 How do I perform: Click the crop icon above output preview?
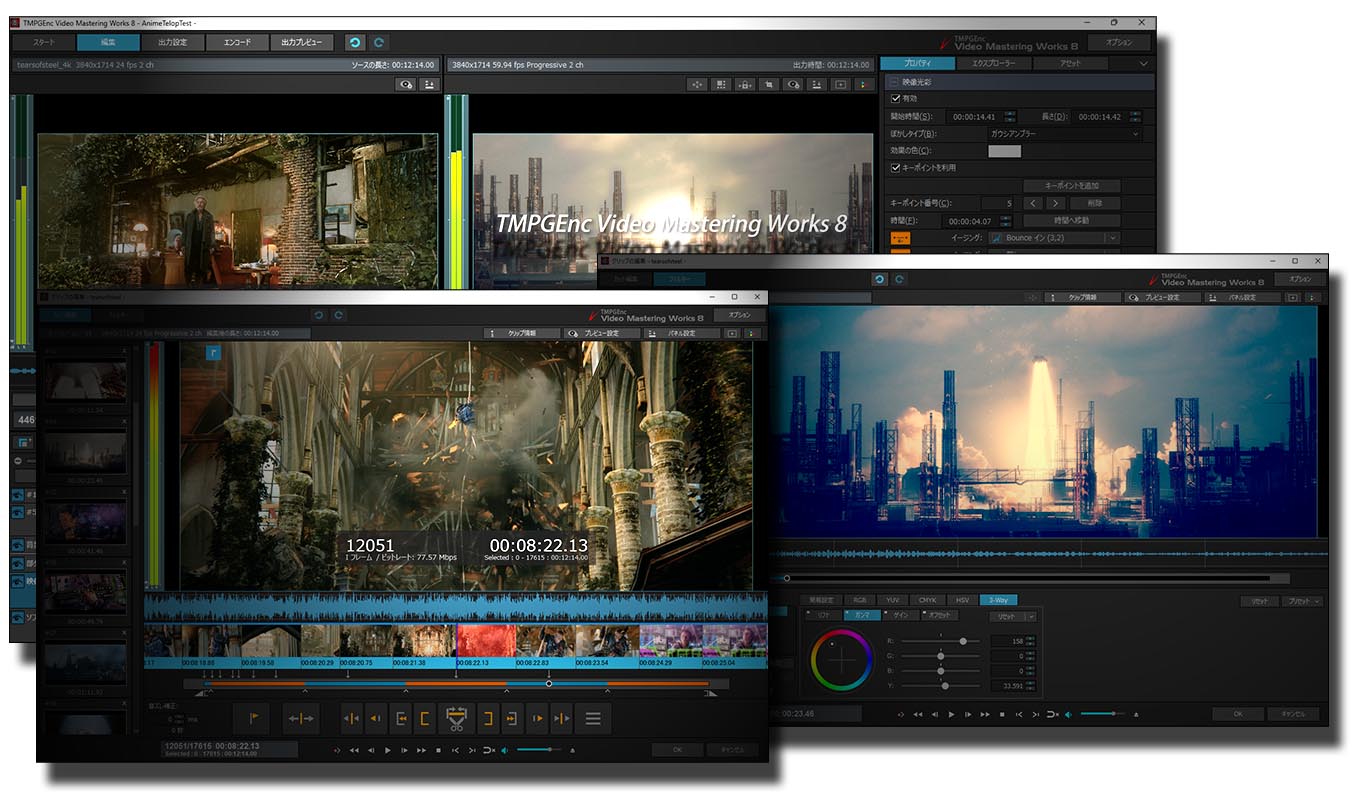[770, 85]
